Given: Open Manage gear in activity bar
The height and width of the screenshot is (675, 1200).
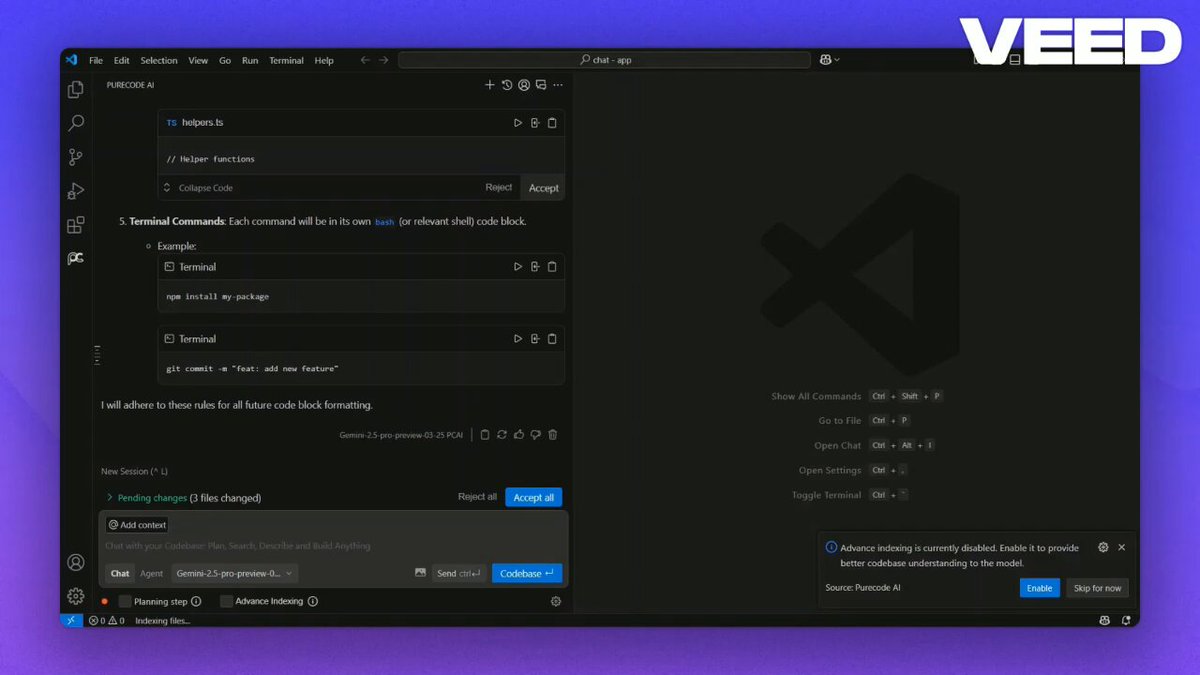Looking at the screenshot, I should 76,596.
